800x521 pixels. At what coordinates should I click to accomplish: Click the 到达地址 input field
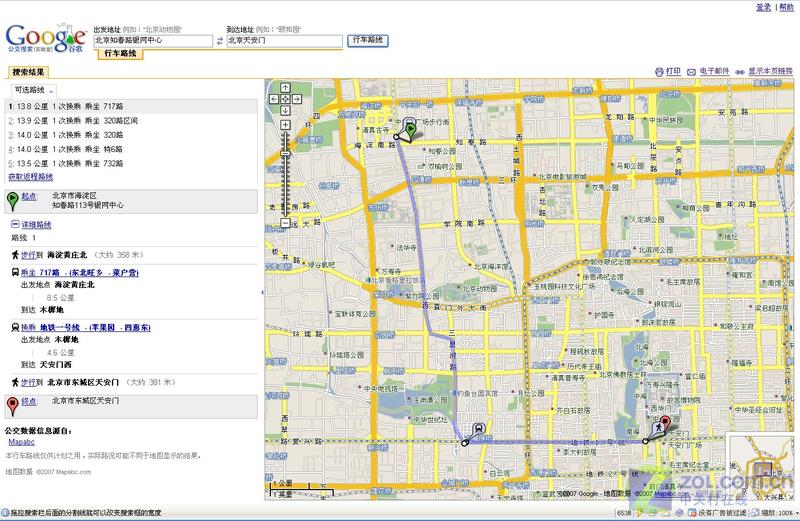(x=285, y=41)
